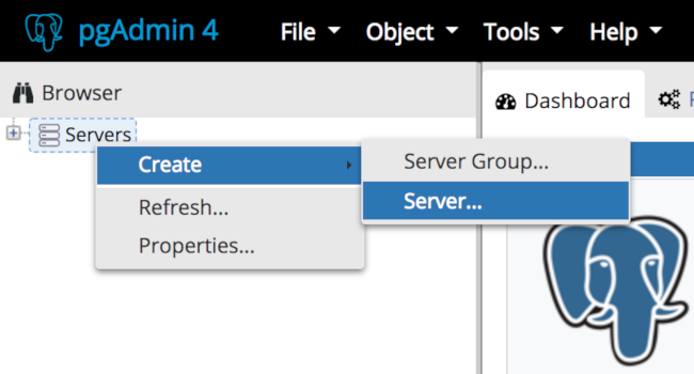
Task: Click the binoculars Browser icon
Action: [23, 93]
